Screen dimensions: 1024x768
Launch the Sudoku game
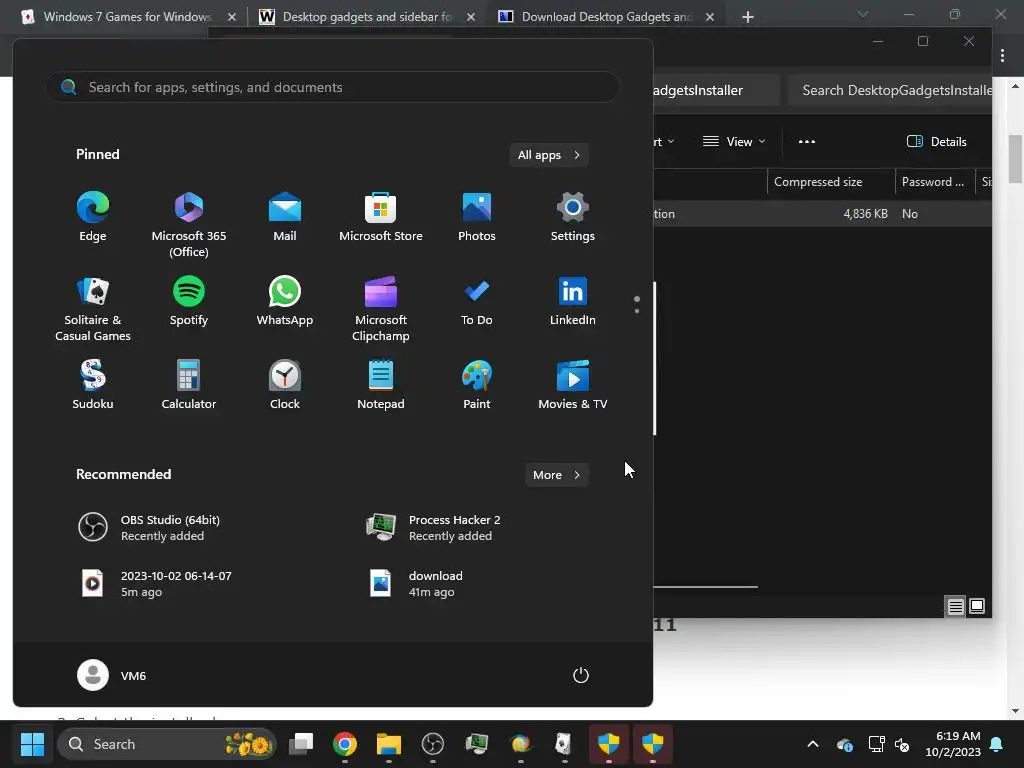coord(93,385)
